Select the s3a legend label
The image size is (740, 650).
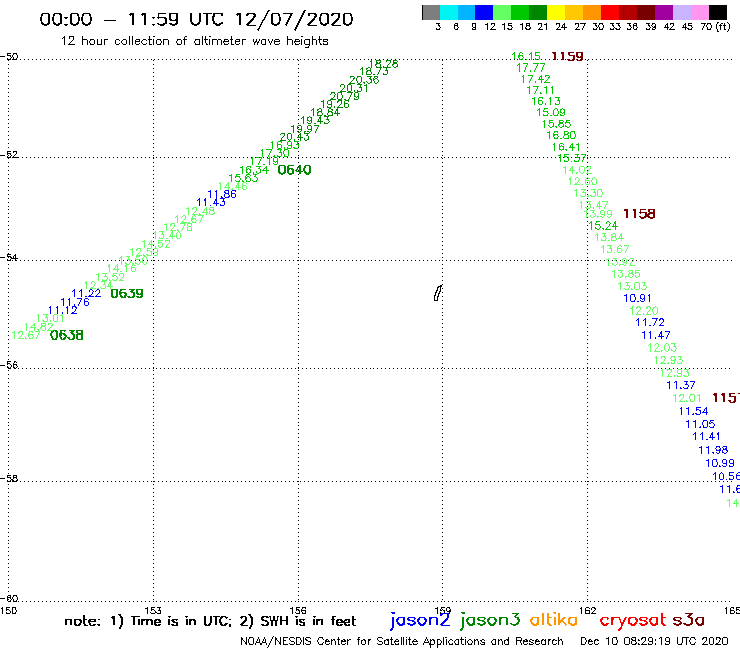click(x=689, y=620)
